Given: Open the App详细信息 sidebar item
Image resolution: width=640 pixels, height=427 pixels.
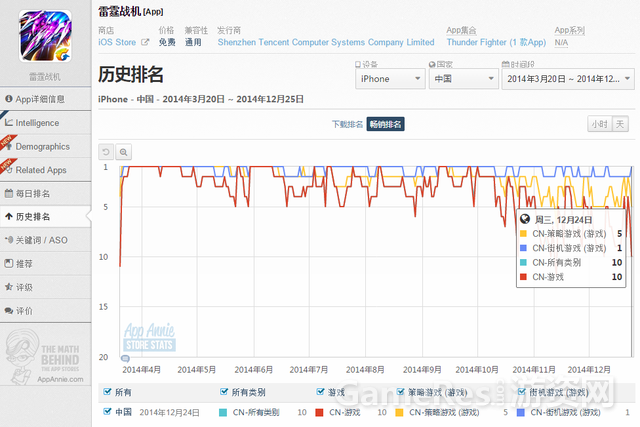Looking at the screenshot, I should tap(45, 99).
